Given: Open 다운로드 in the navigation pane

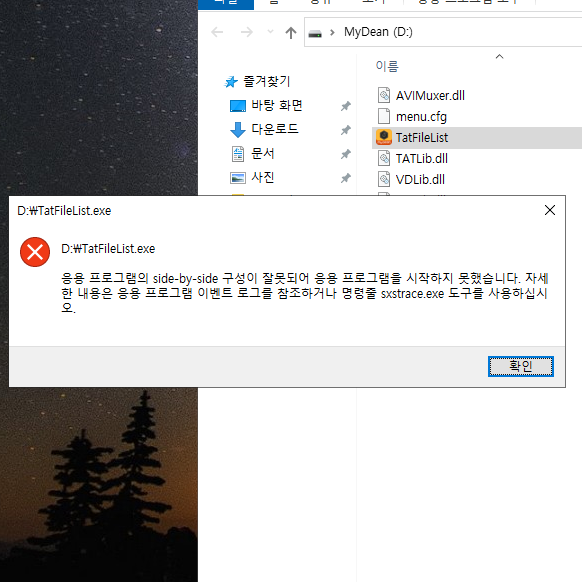Looking at the screenshot, I should (x=275, y=129).
